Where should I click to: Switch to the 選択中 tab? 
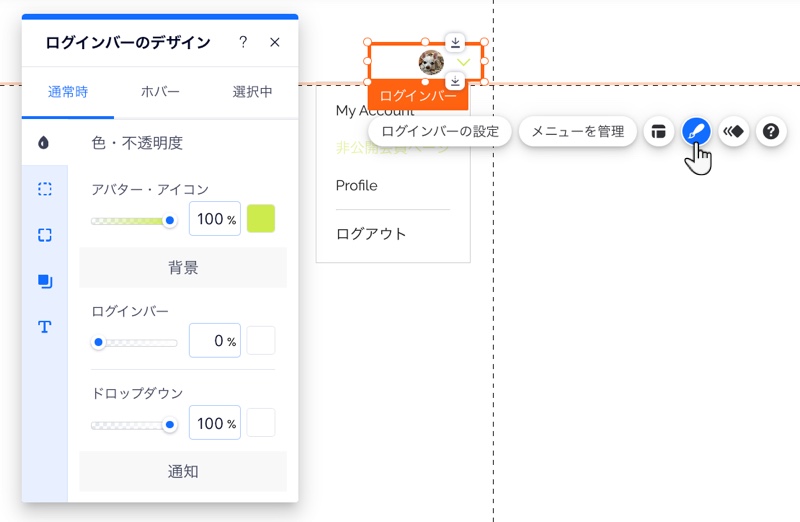pos(252,92)
